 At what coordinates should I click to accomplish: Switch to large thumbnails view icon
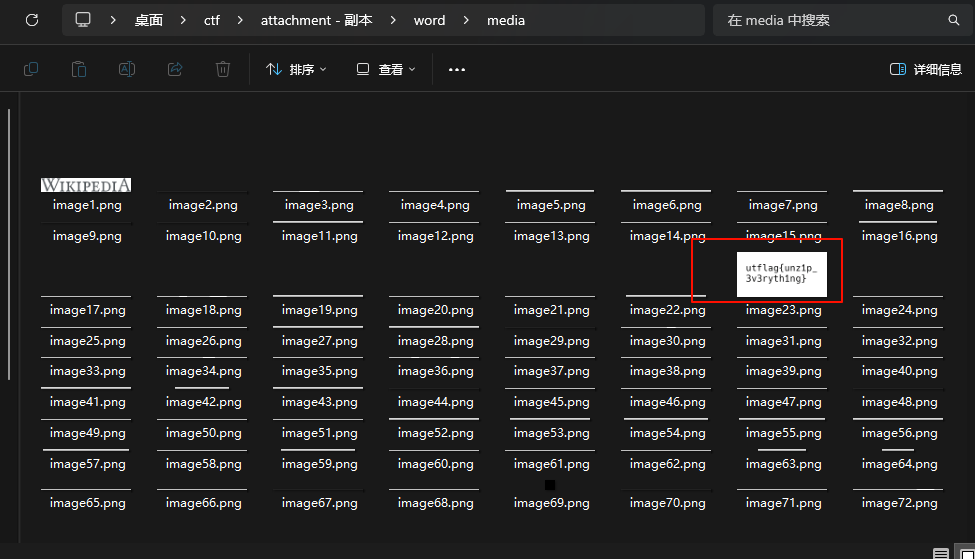point(967,553)
